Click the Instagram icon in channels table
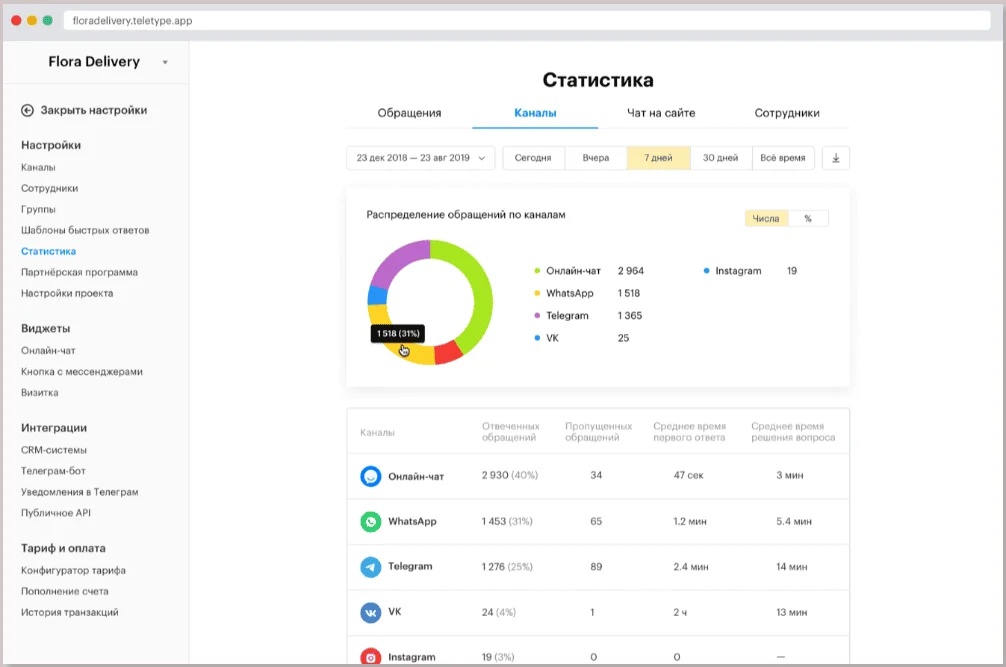This screenshot has width=1006, height=667. (371, 656)
